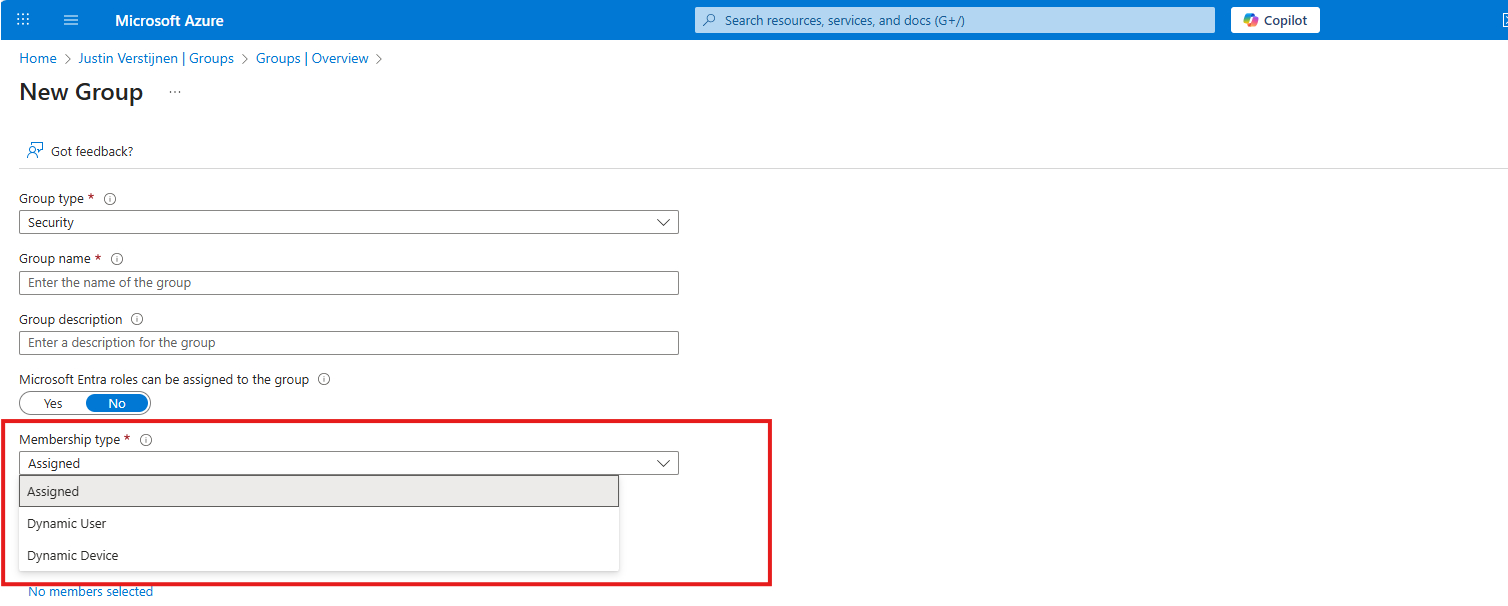Show info tooltip for Group type
The image size is (1508, 606).
(x=110, y=199)
